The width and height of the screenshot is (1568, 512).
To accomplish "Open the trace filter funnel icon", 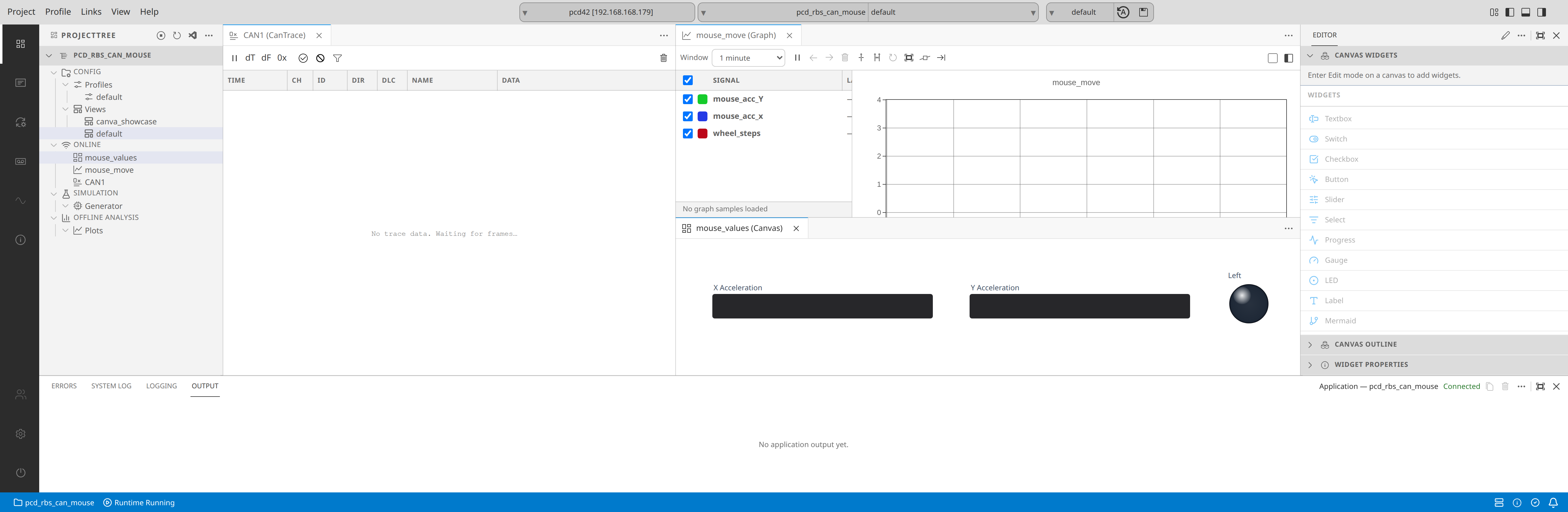I will pos(337,58).
